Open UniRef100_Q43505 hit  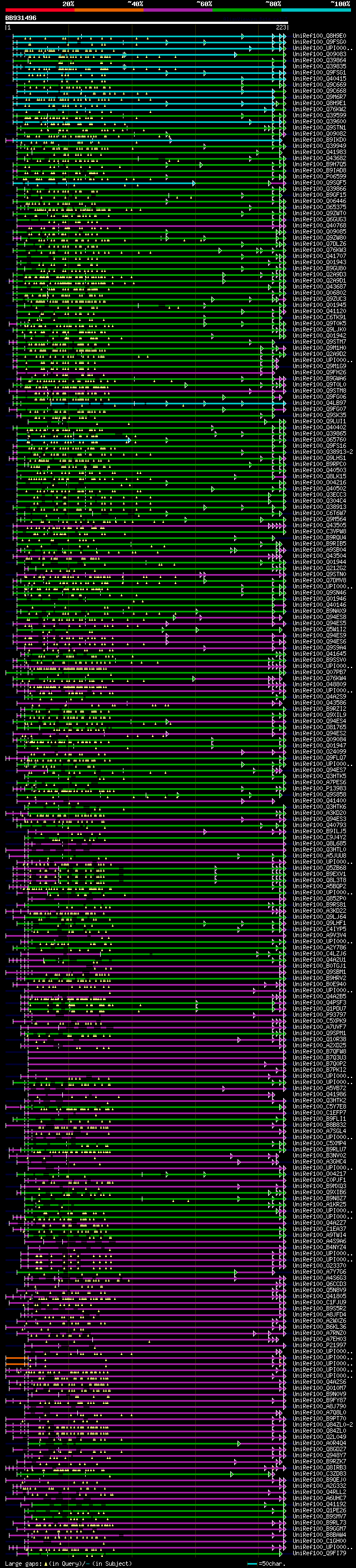(x=319, y=525)
